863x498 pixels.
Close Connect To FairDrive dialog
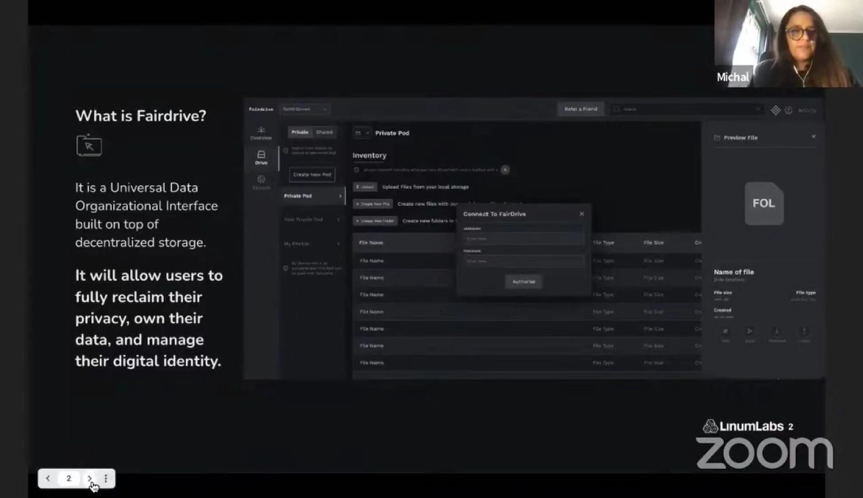(x=582, y=214)
